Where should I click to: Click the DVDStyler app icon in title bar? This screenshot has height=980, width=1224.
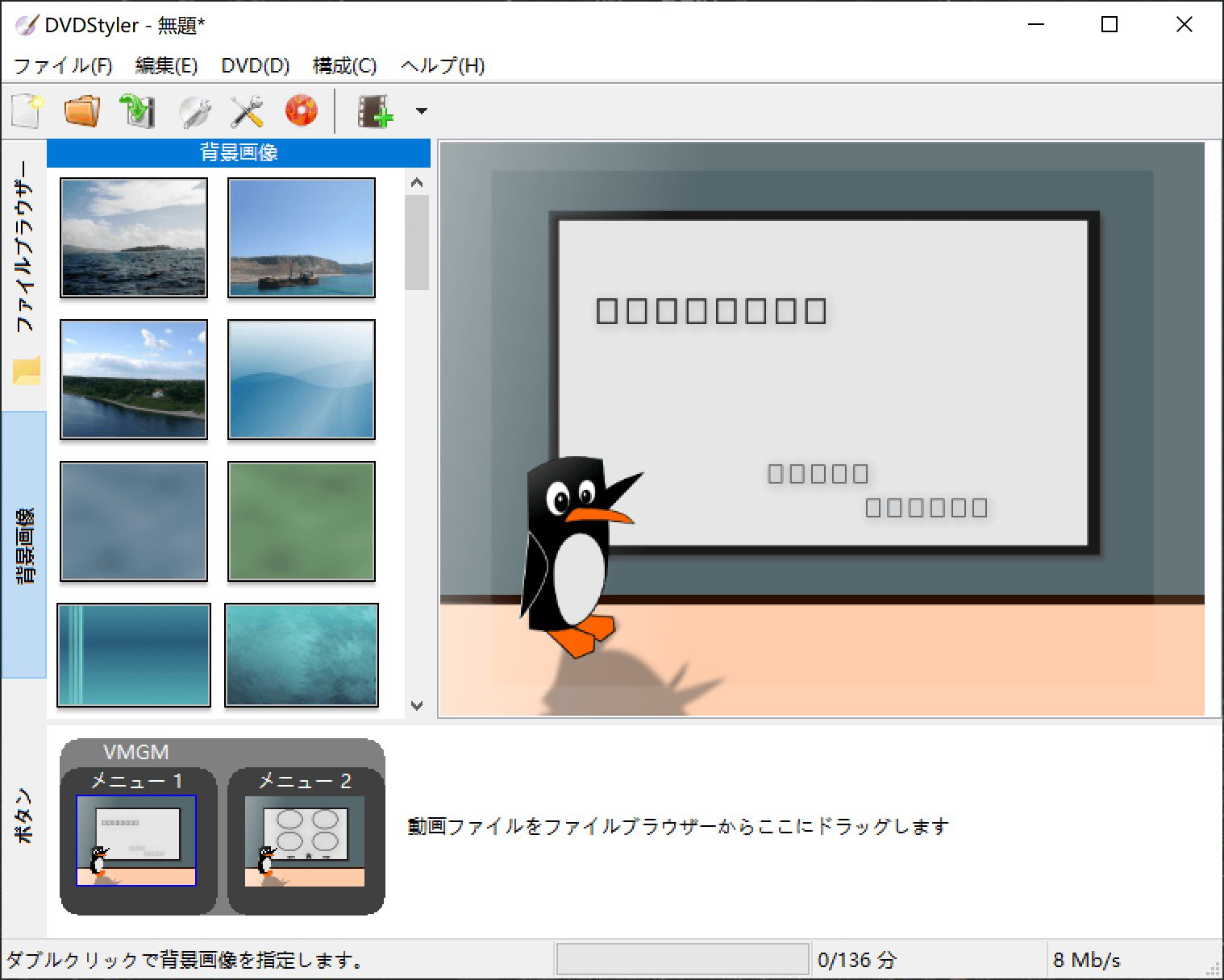pyautogui.click(x=26, y=25)
